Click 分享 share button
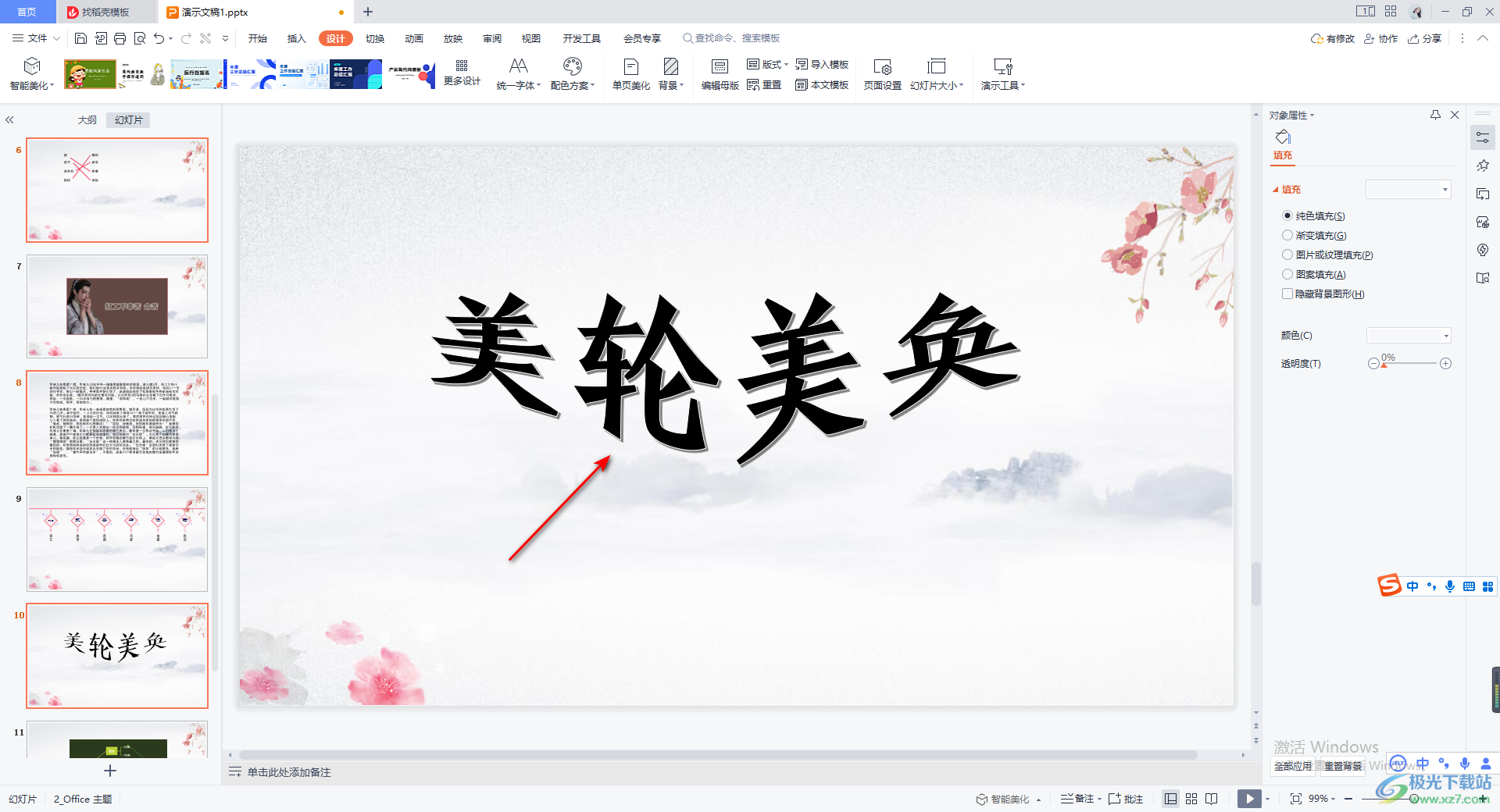 [x=1424, y=38]
